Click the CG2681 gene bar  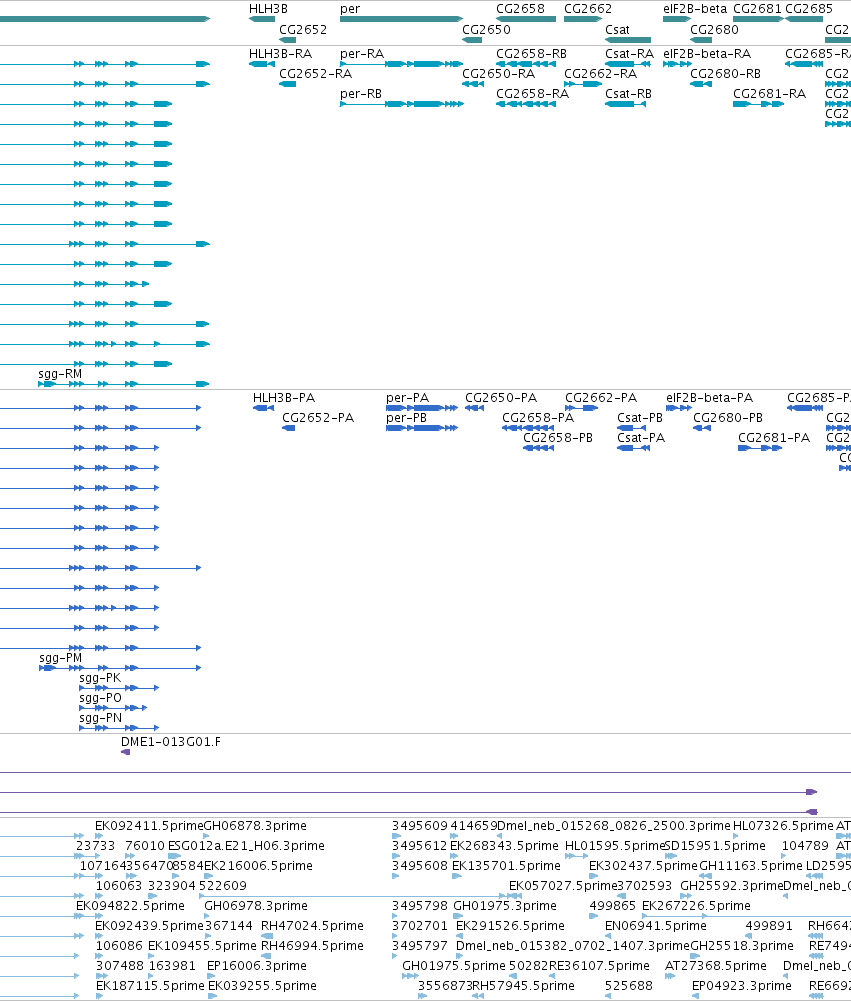point(758,19)
